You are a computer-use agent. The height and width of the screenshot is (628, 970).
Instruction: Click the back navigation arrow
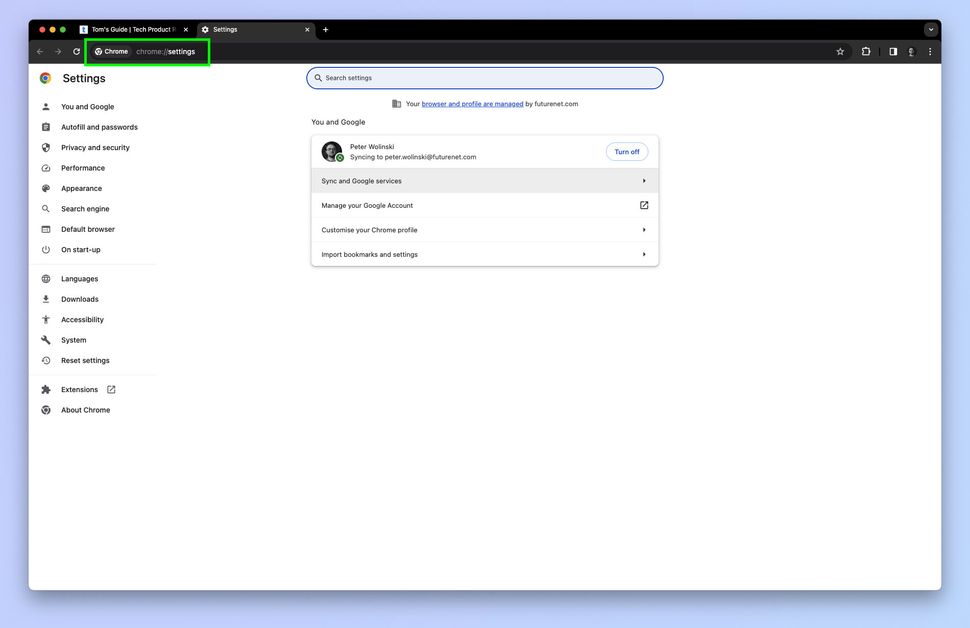(39, 51)
